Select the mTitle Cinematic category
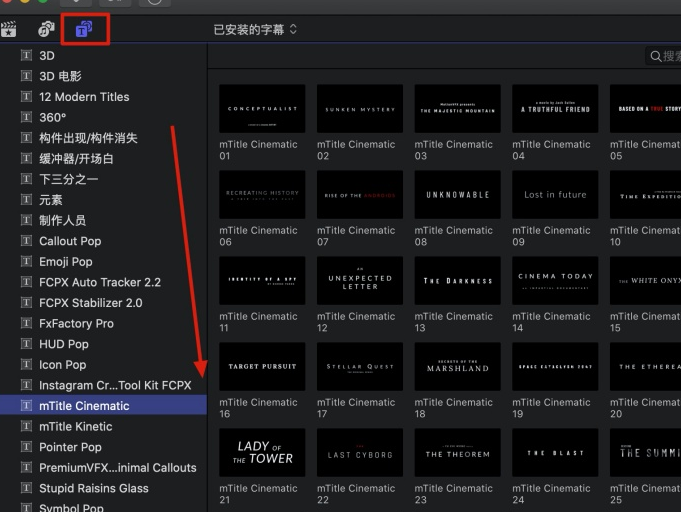 [x=103, y=406]
